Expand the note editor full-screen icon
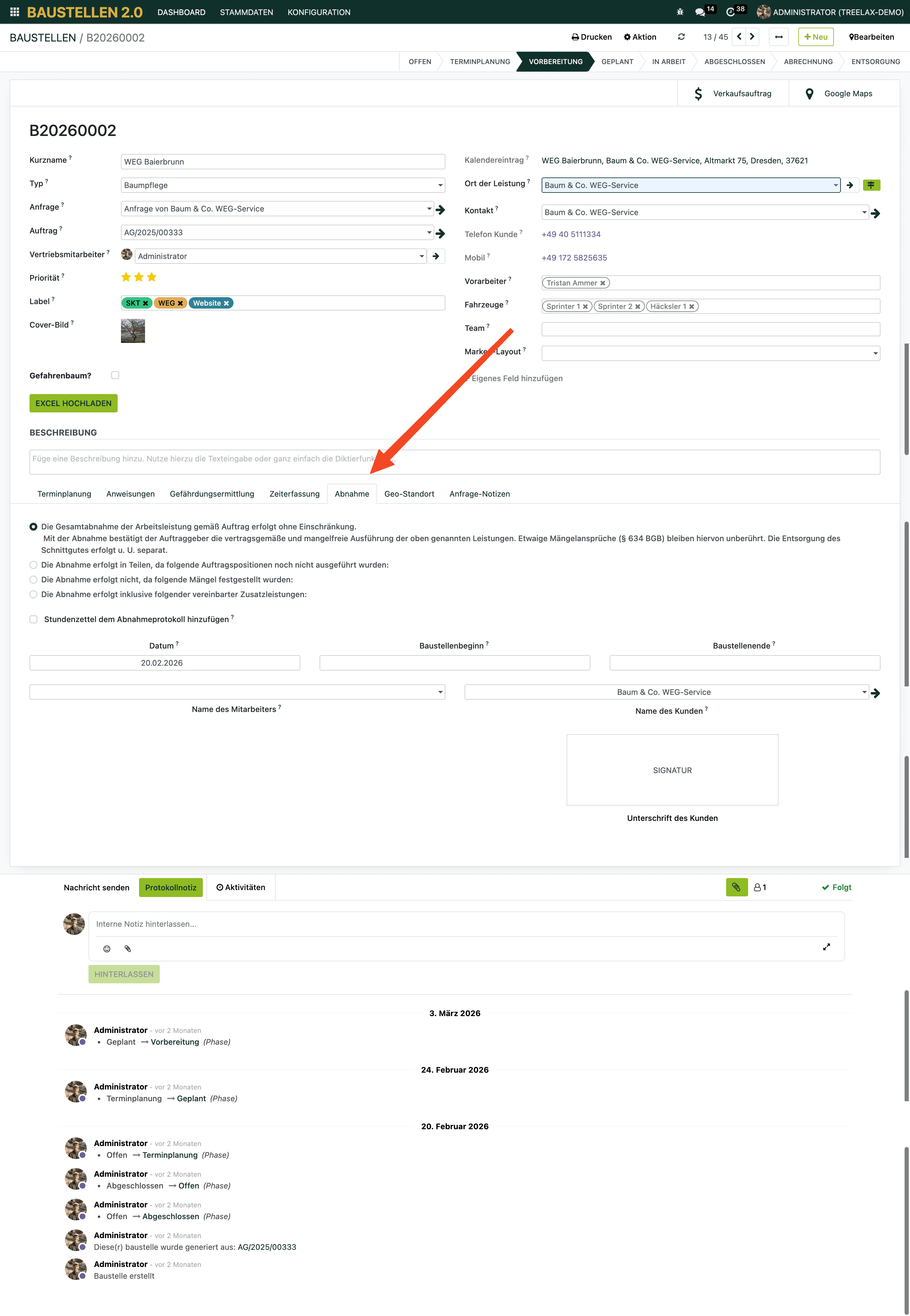 (x=826, y=947)
